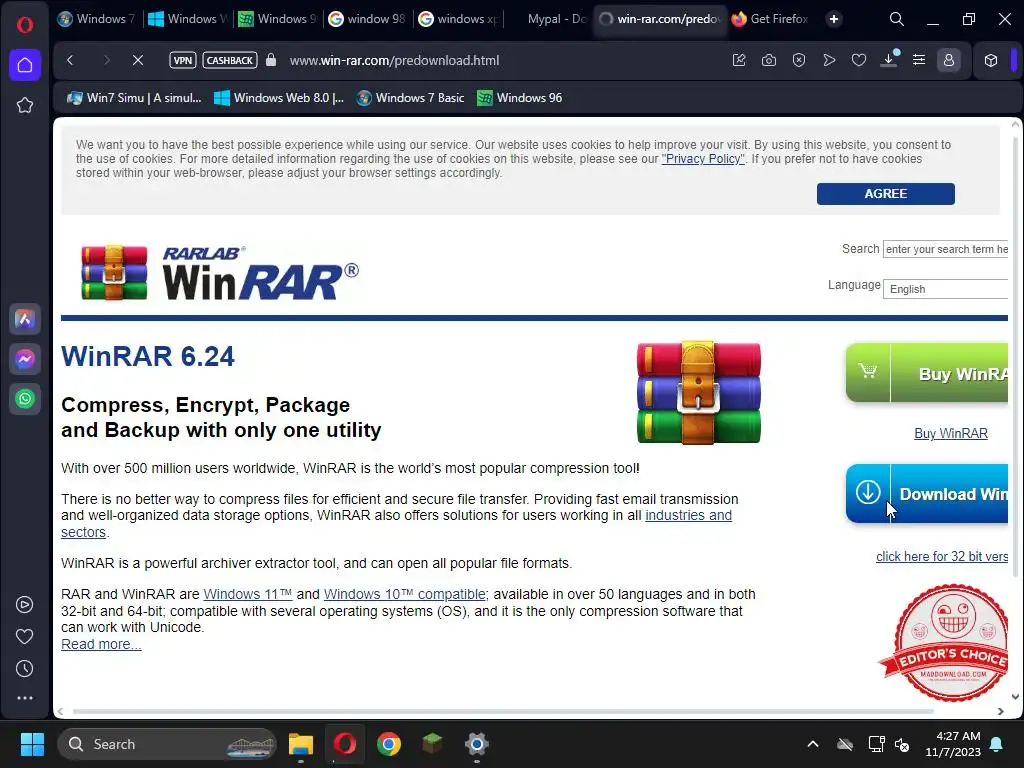
Task: Open File Explorer from the taskbar
Action: 301,744
